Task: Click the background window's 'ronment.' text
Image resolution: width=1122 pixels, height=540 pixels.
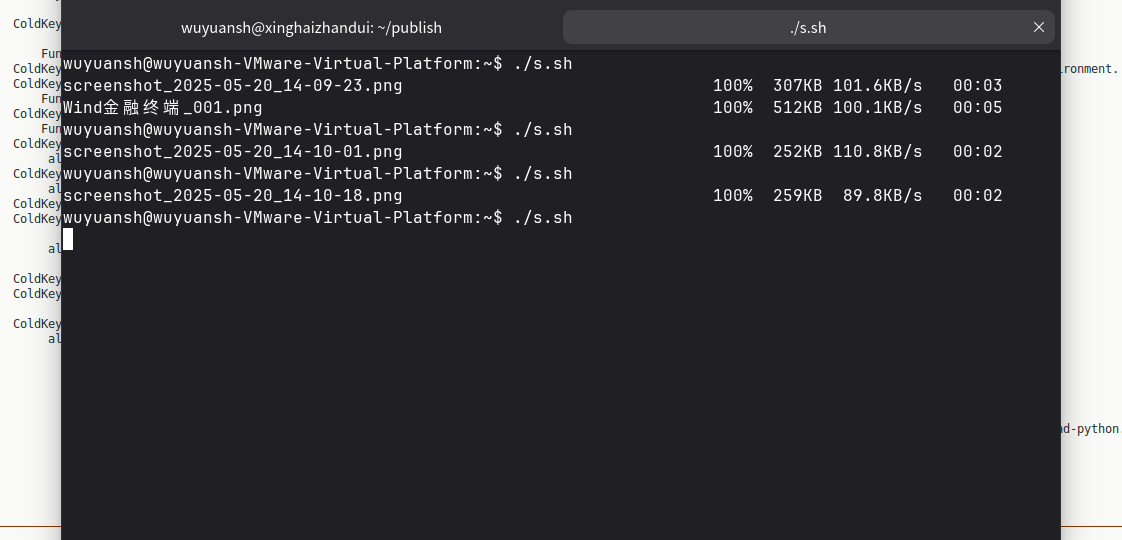Action: click(1090, 69)
